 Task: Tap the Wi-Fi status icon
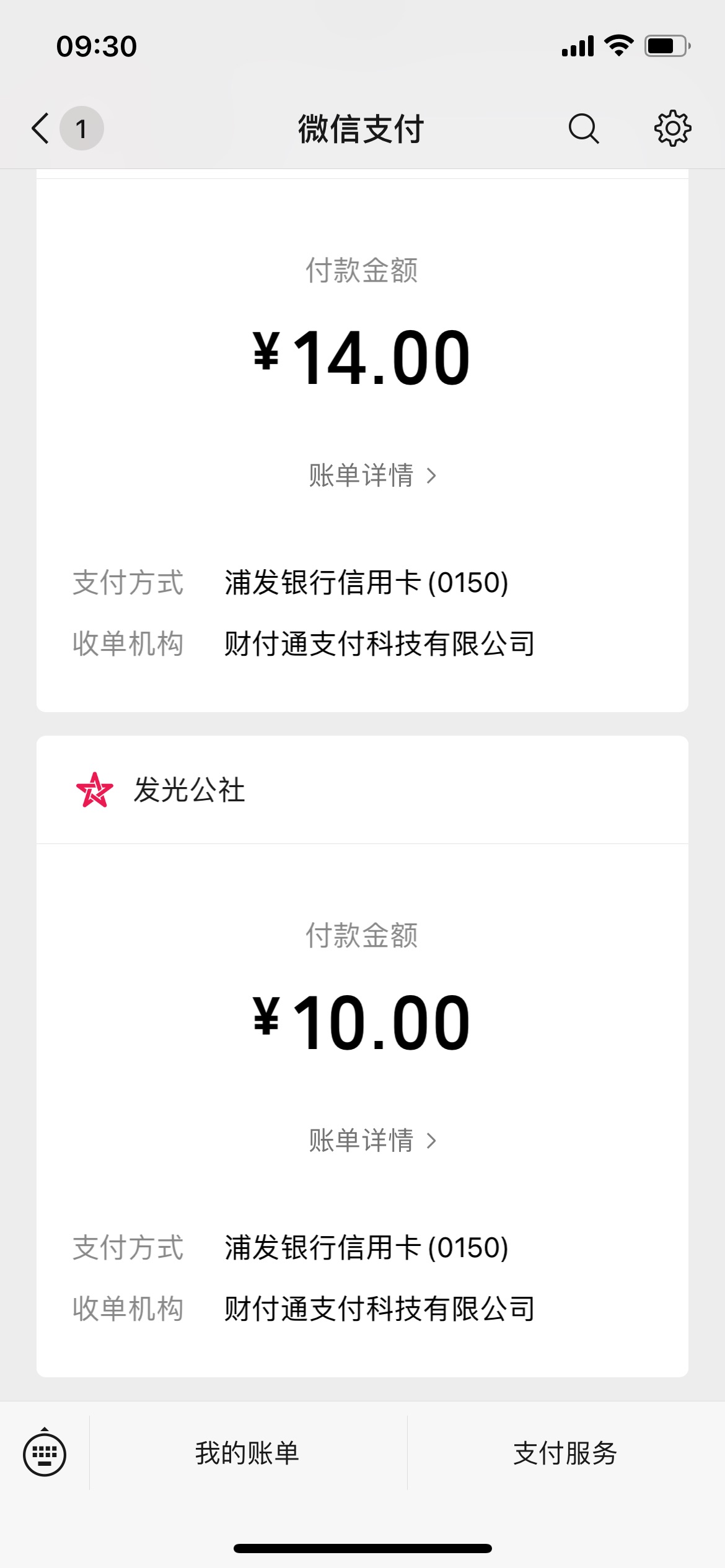pos(618,46)
